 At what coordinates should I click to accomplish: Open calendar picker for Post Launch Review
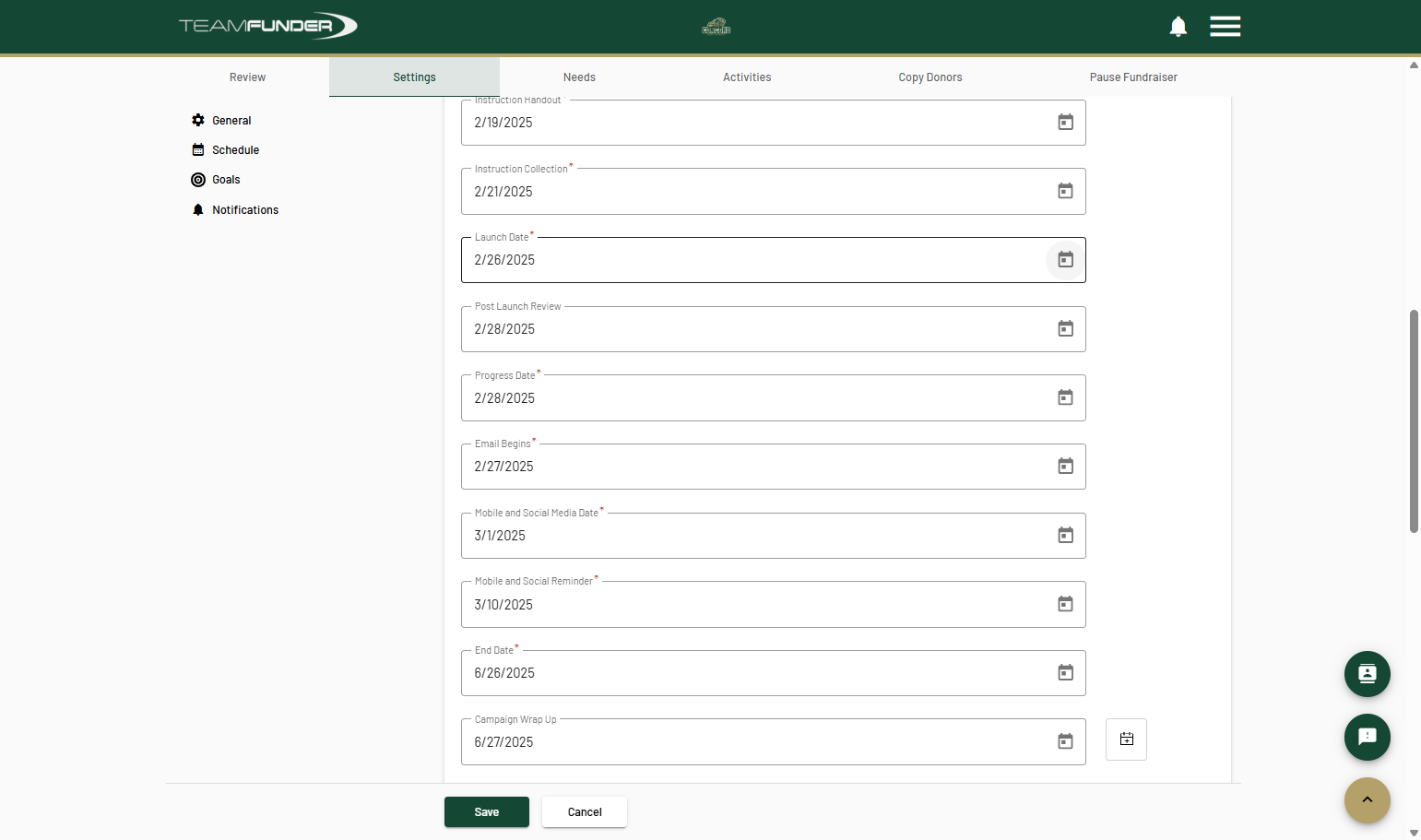[x=1065, y=329]
